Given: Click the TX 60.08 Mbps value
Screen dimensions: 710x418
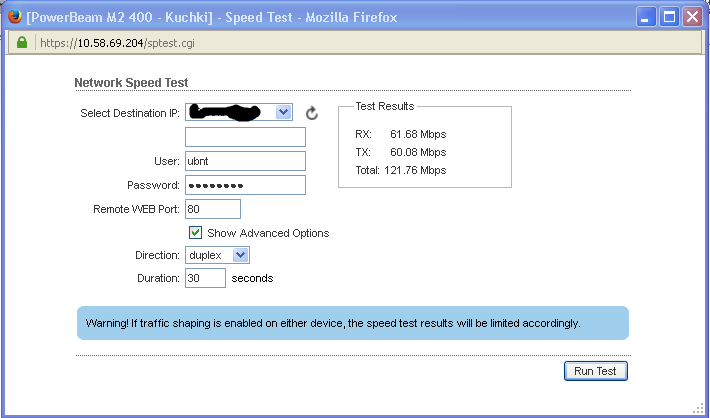Looking at the screenshot, I should tap(418, 152).
